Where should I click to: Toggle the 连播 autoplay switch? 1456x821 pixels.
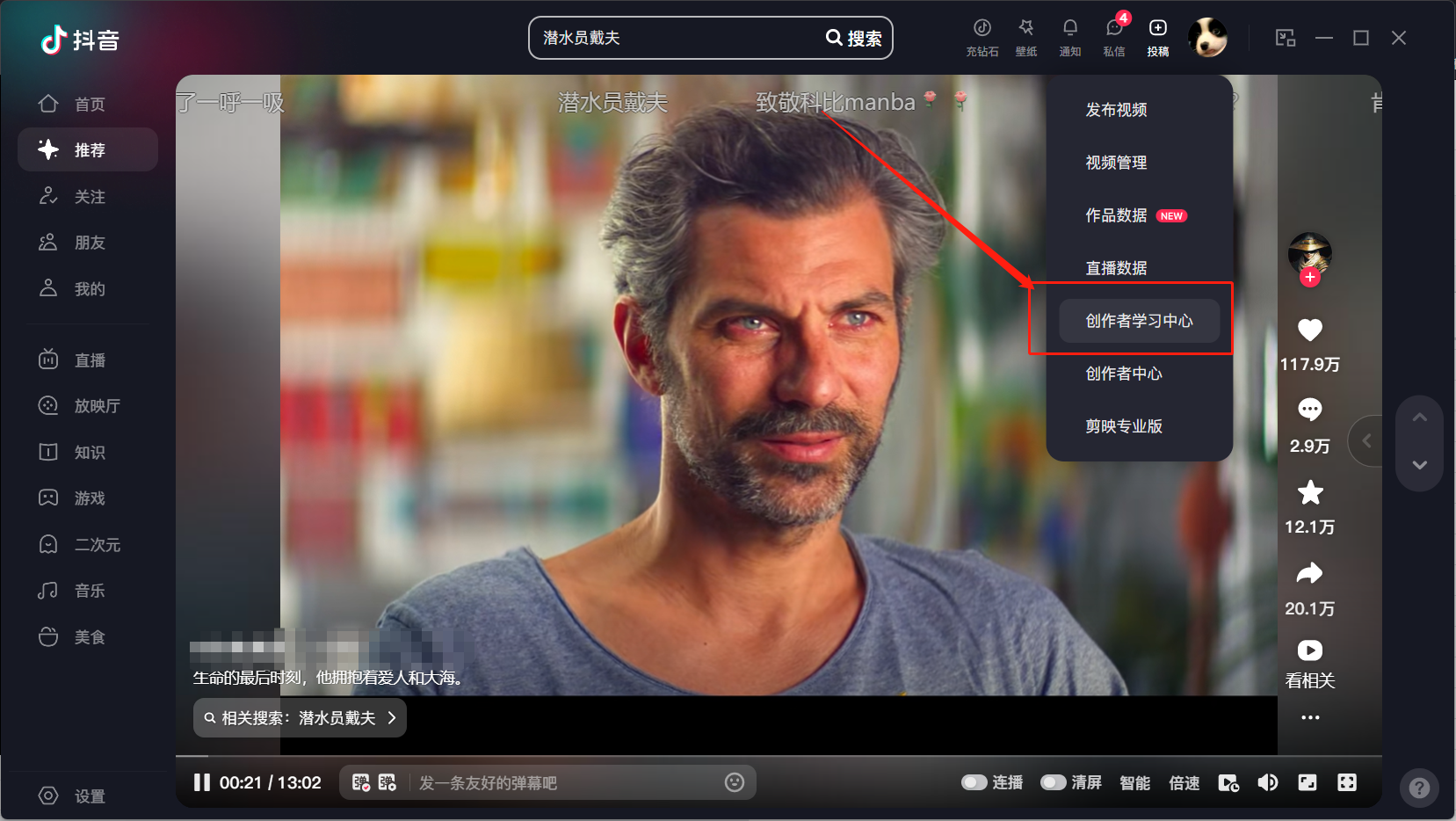pos(974,782)
